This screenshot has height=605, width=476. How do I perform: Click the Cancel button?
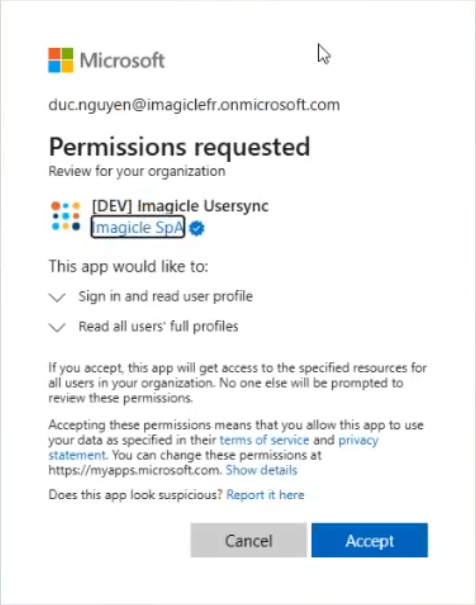248,540
